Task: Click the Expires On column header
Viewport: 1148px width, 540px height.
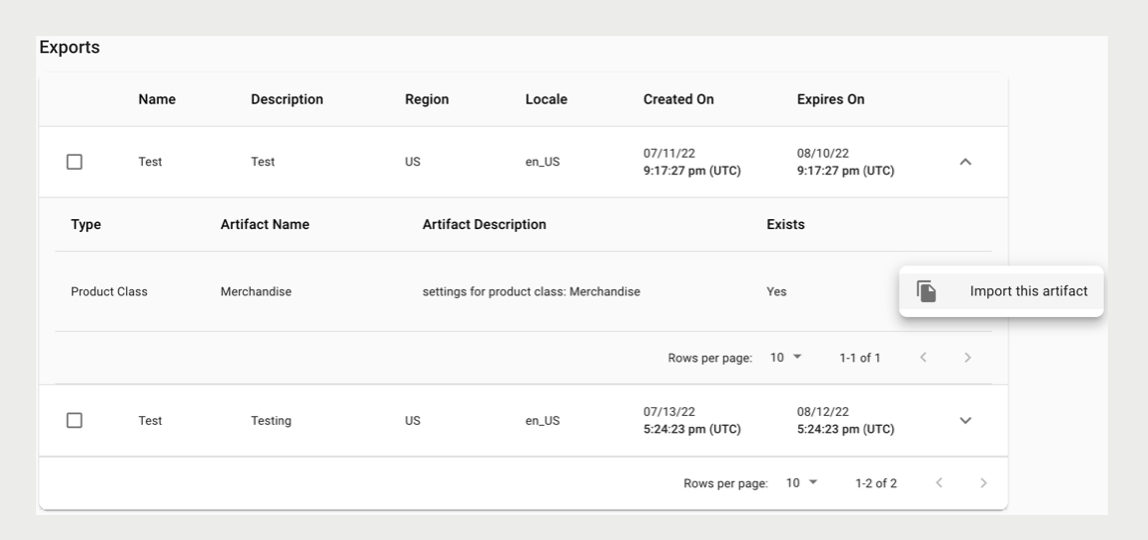Action: click(x=830, y=100)
